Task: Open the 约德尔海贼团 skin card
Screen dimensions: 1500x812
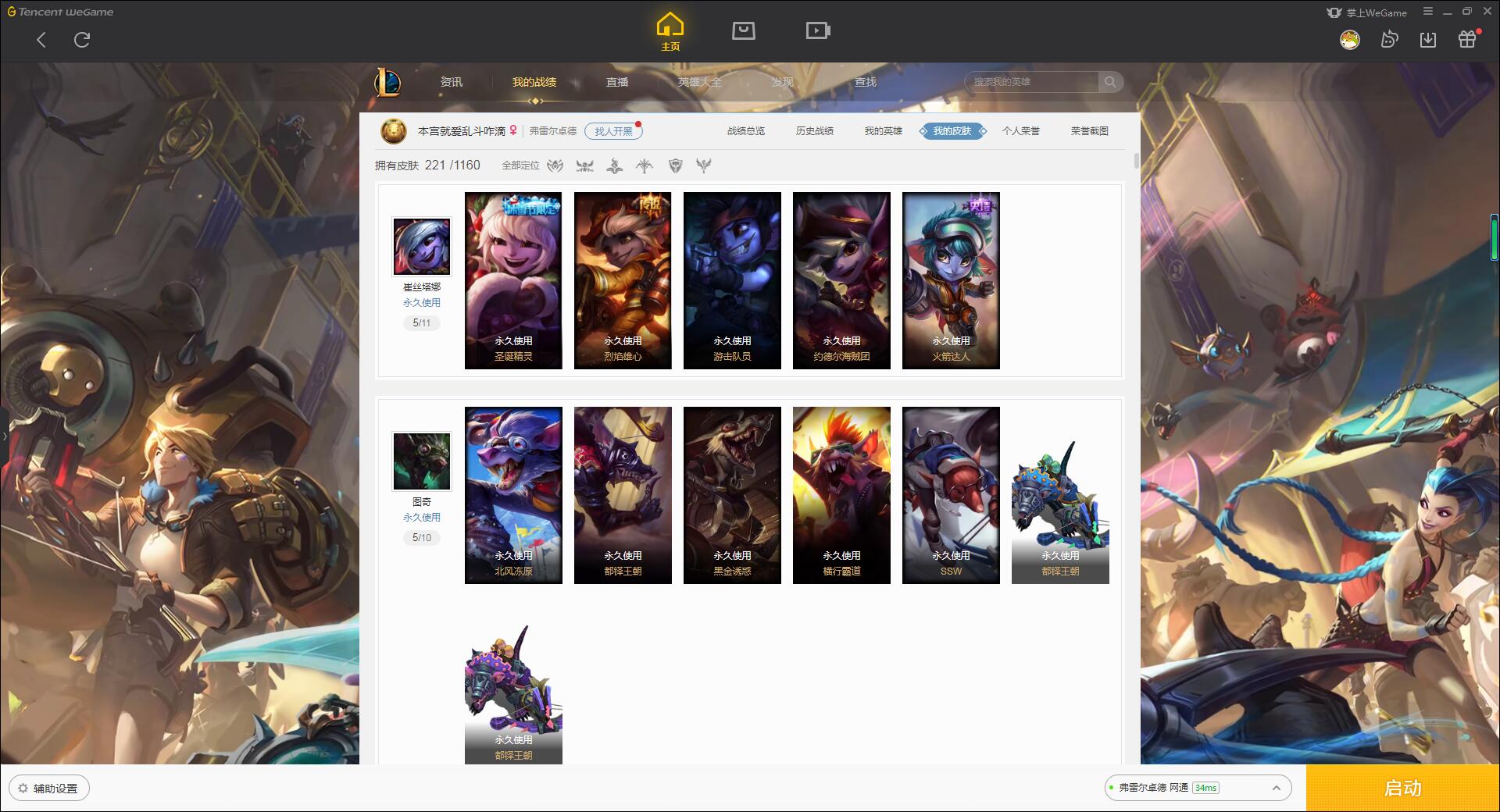Action: point(841,280)
